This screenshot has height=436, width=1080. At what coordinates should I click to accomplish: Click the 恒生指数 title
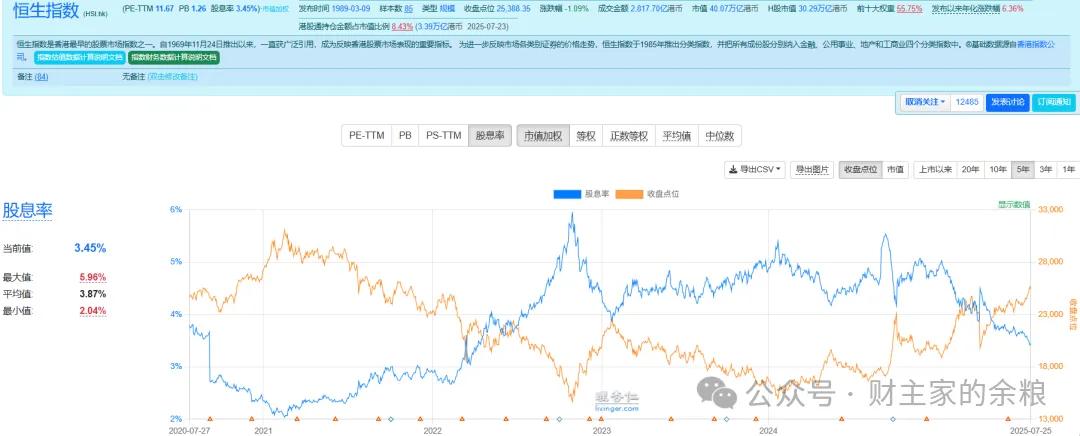pos(45,10)
